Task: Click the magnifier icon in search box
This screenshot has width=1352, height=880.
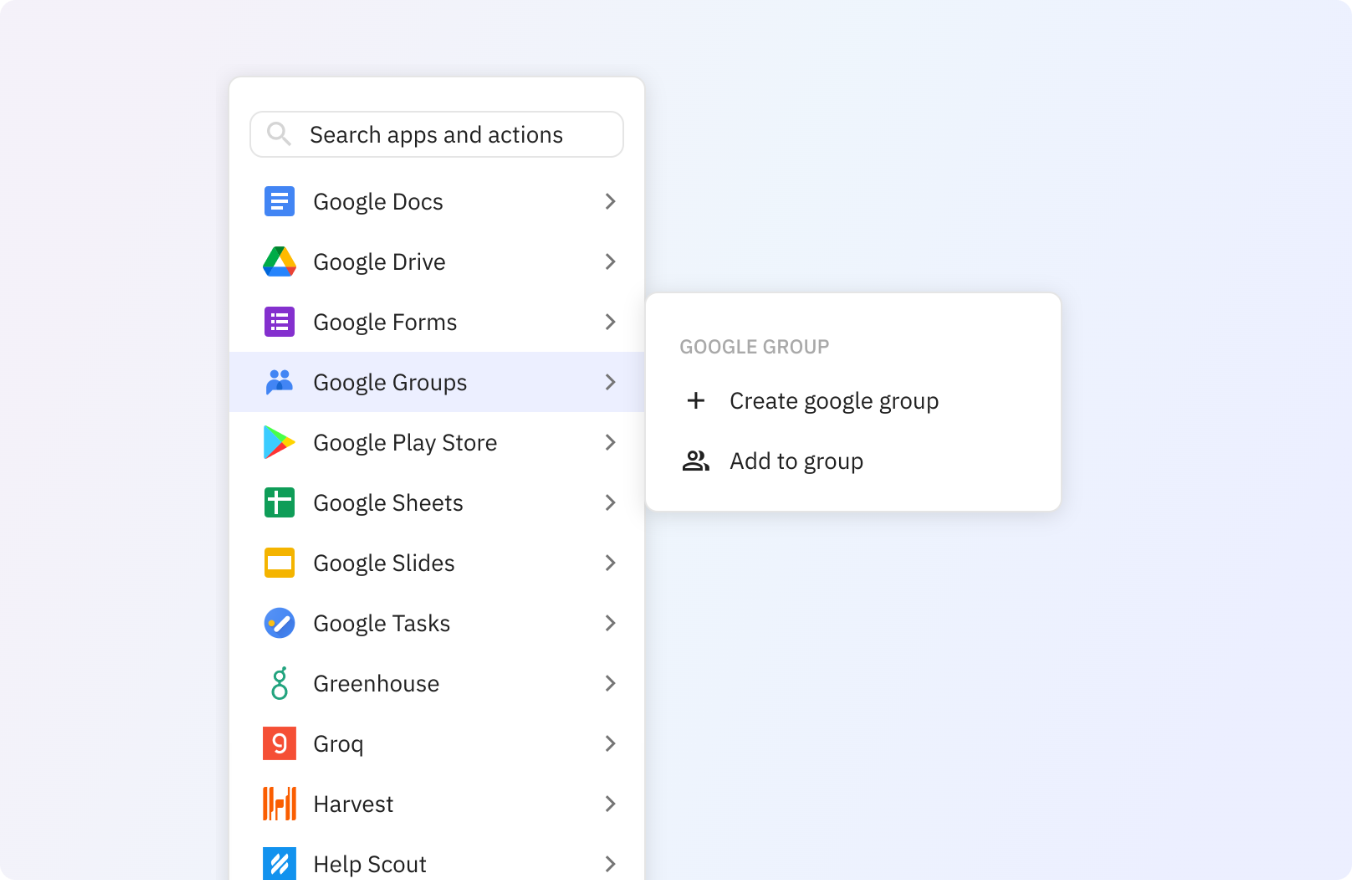Action: (x=279, y=134)
